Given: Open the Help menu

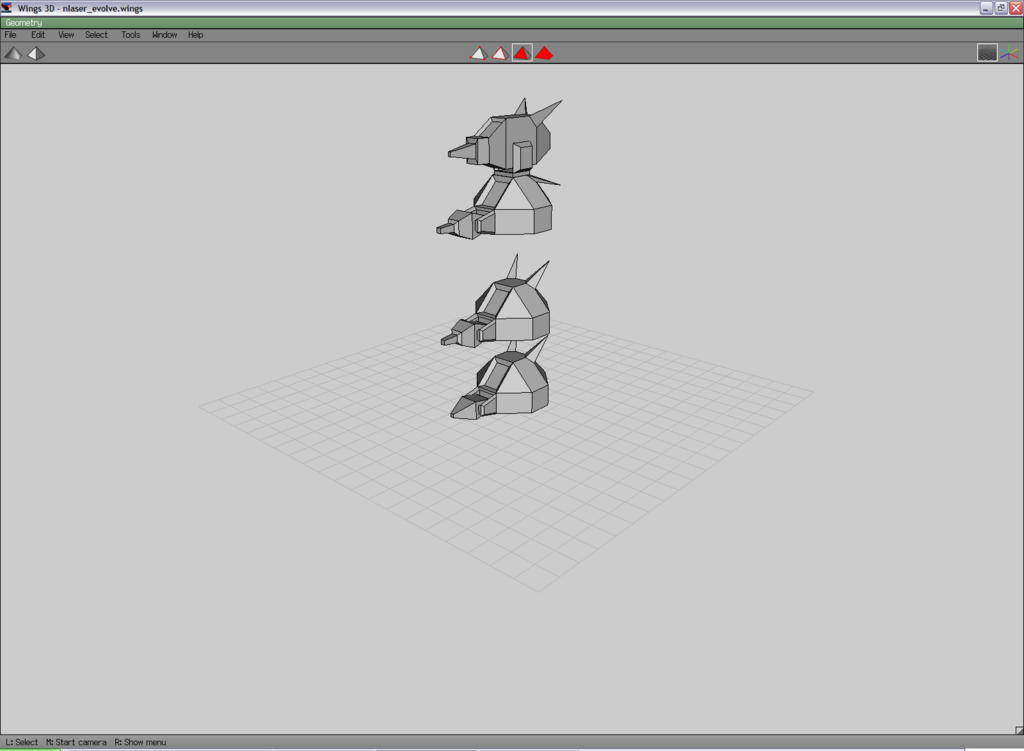Looking at the screenshot, I should (195, 35).
